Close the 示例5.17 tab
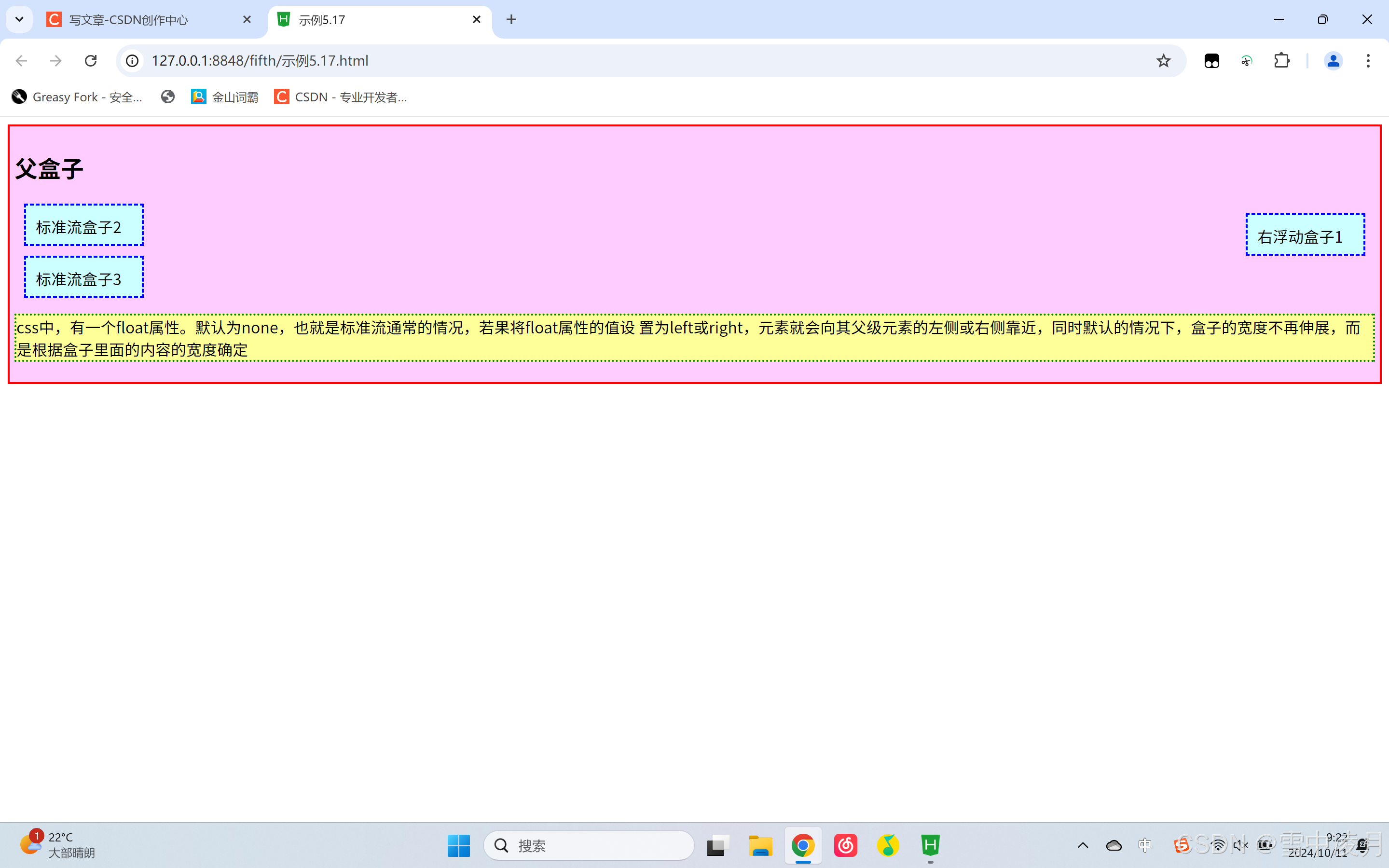1389x868 pixels. [x=476, y=19]
